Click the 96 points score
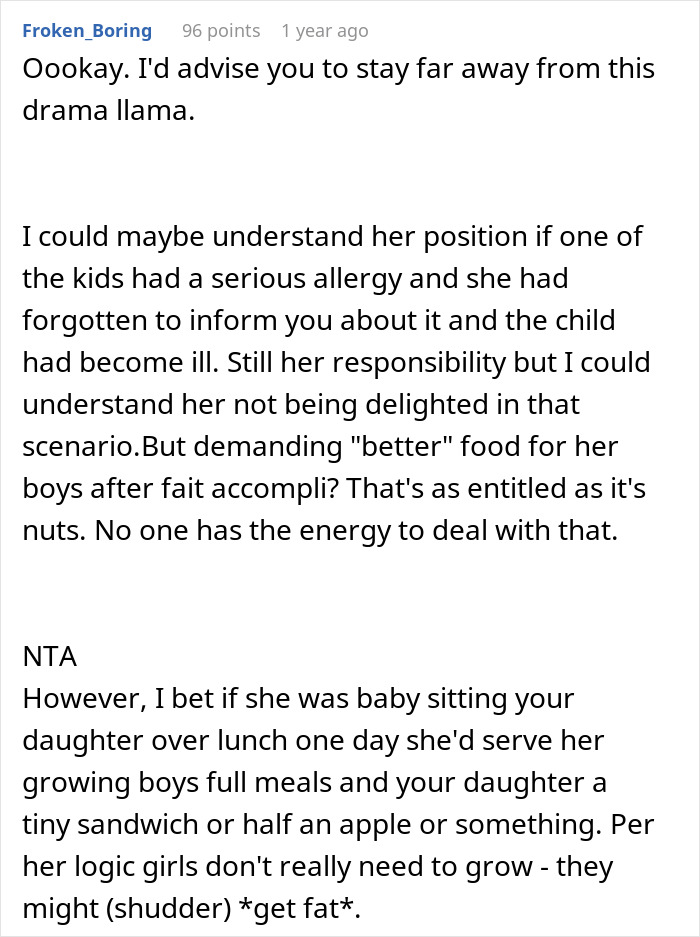This screenshot has width=700, height=937. coord(221,31)
